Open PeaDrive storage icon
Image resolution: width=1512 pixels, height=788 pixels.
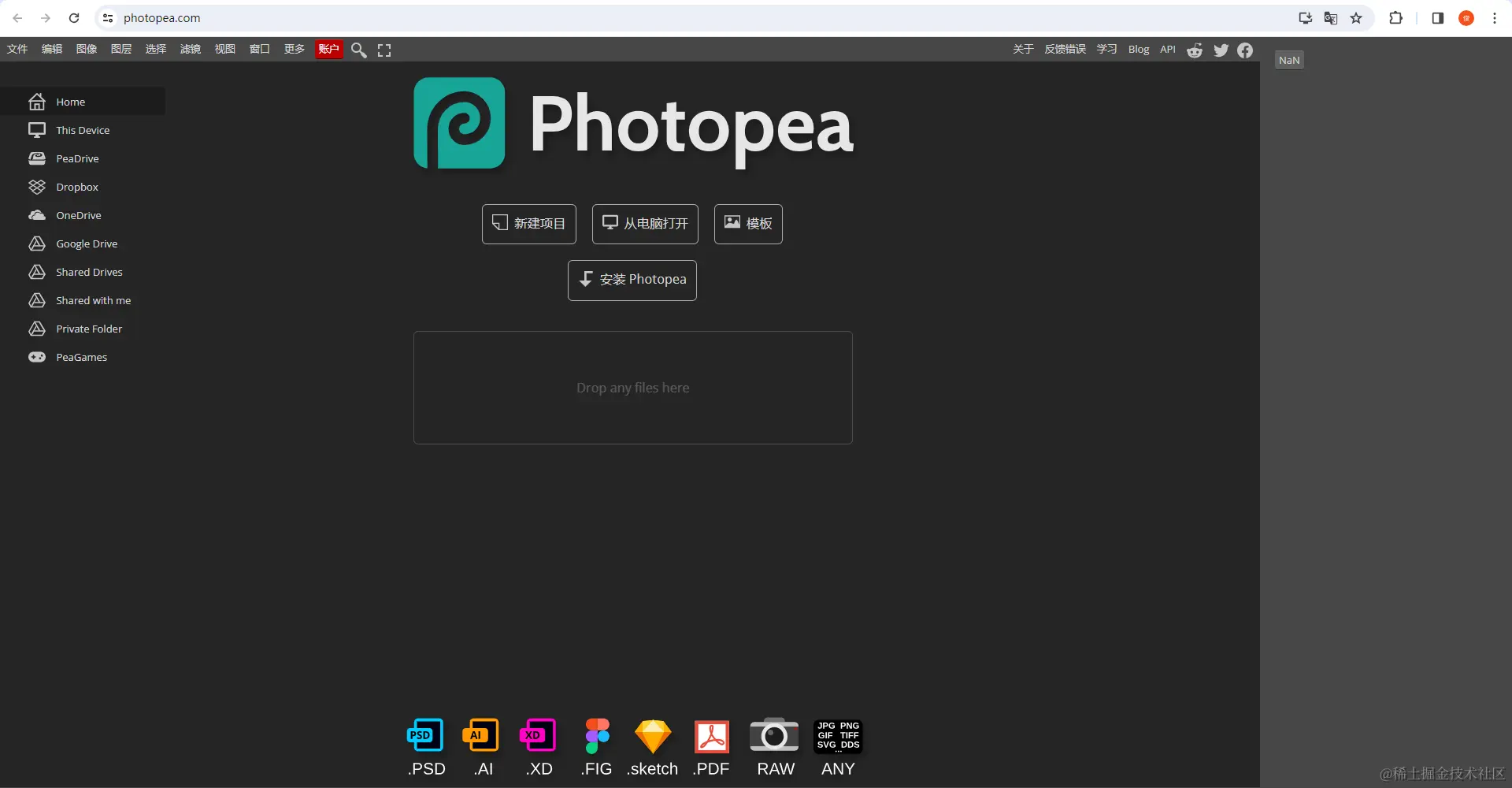37,158
